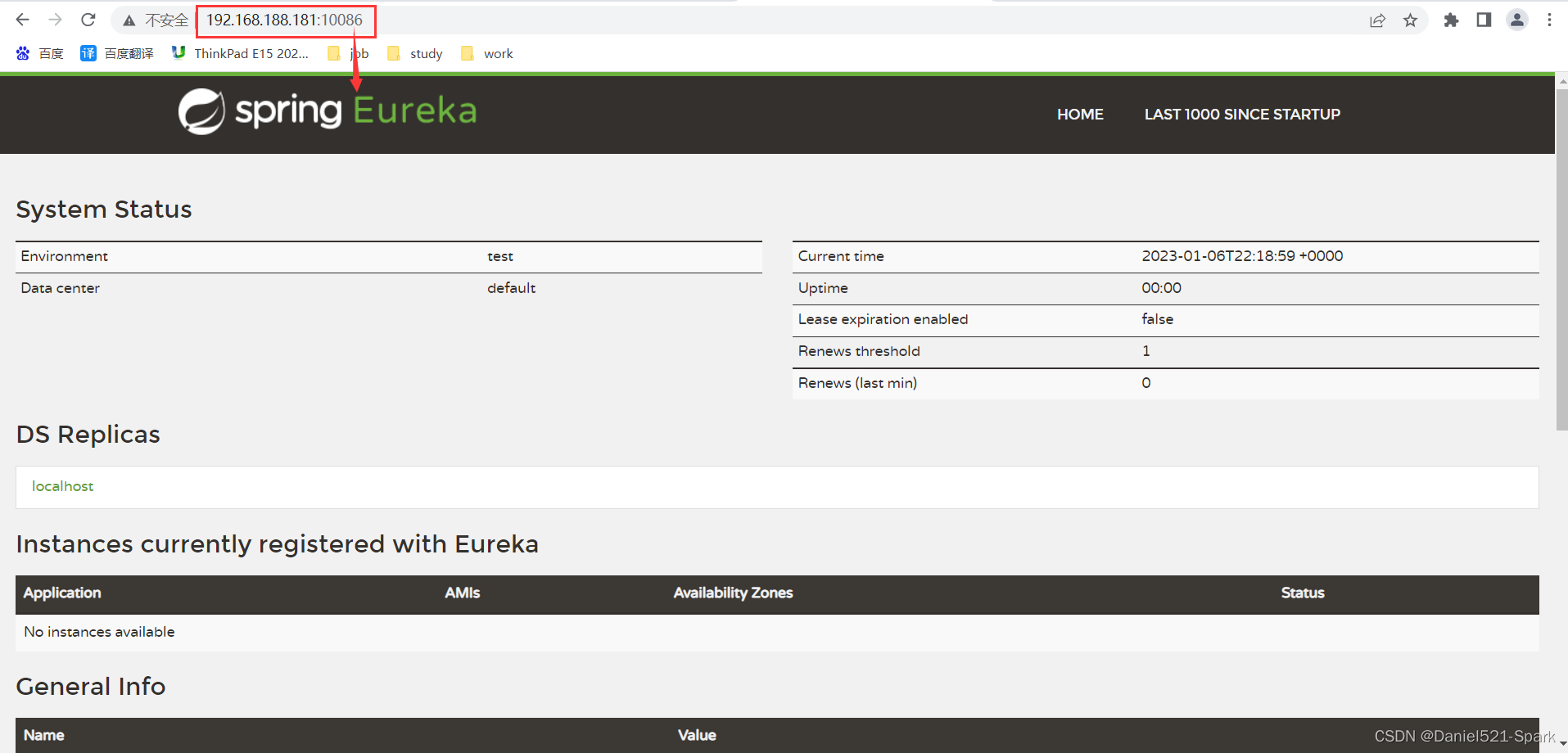1568x753 pixels.
Task: Reload the Eureka page
Action: [x=88, y=20]
